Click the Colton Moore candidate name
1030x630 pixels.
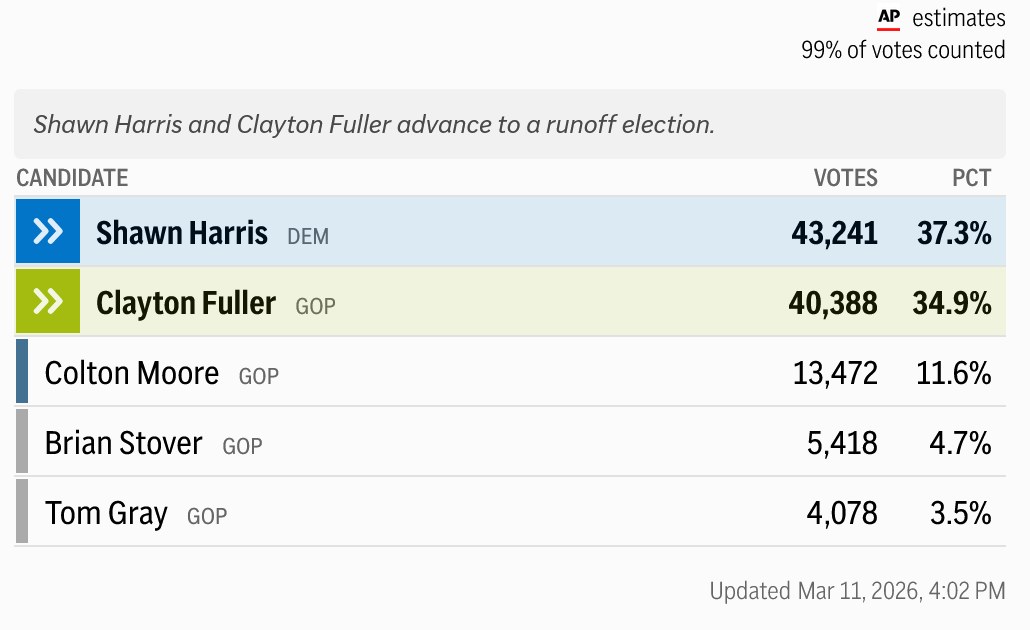[132, 373]
